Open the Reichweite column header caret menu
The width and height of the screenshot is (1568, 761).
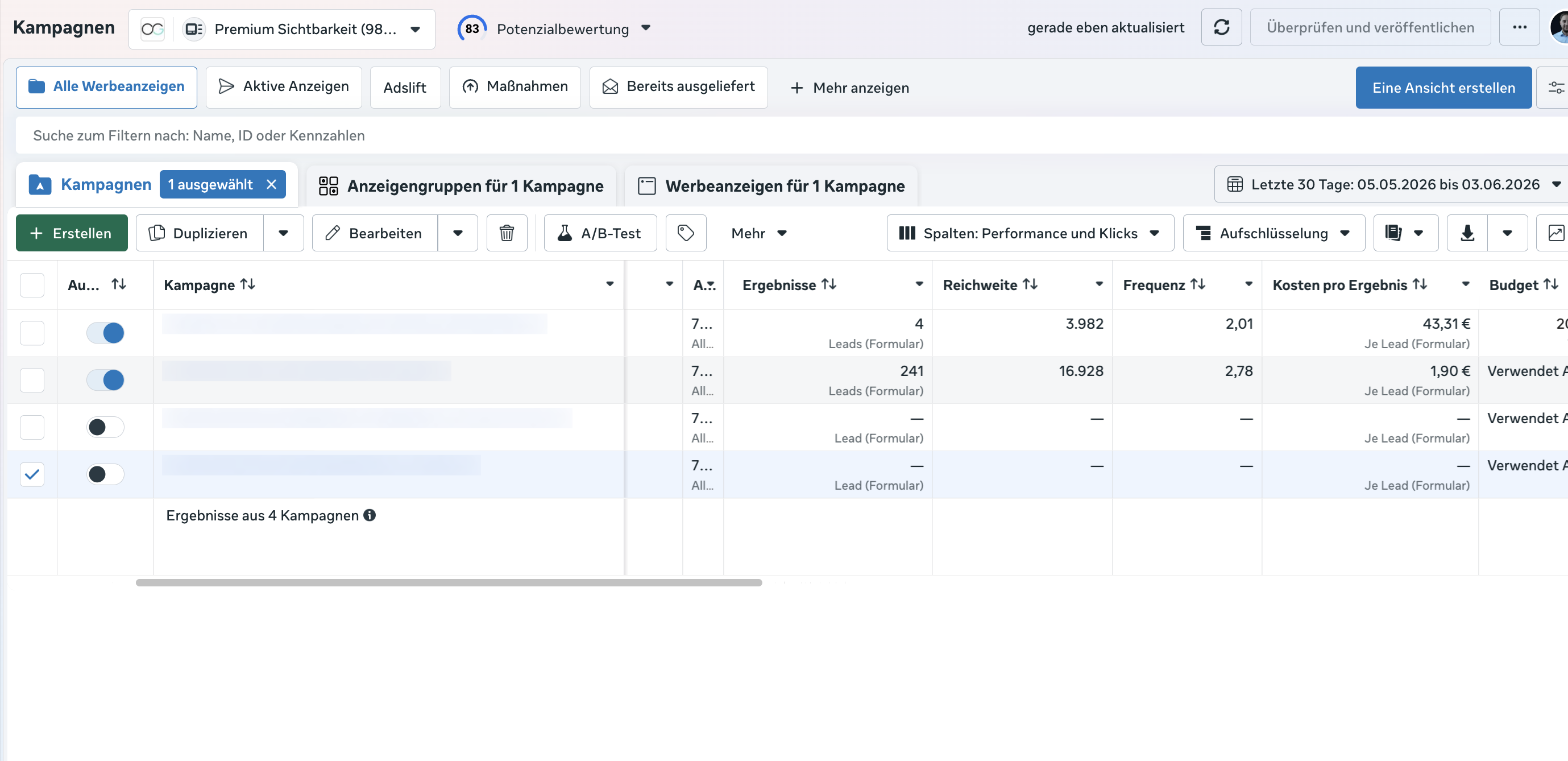coord(1100,284)
